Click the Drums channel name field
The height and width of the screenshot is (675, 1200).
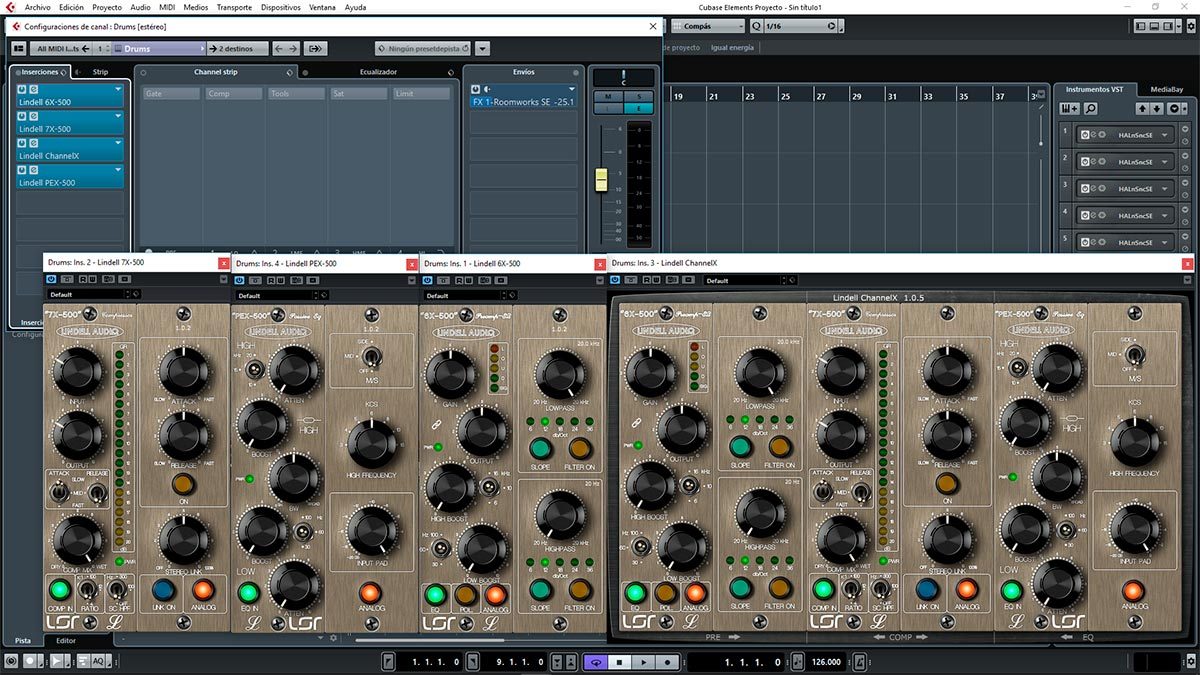tap(157, 48)
